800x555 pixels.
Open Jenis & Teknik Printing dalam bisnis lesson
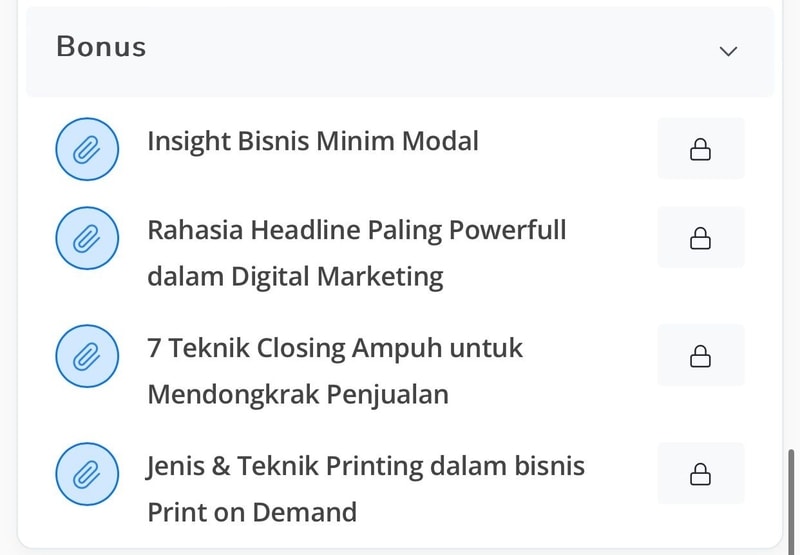(x=365, y=467)
